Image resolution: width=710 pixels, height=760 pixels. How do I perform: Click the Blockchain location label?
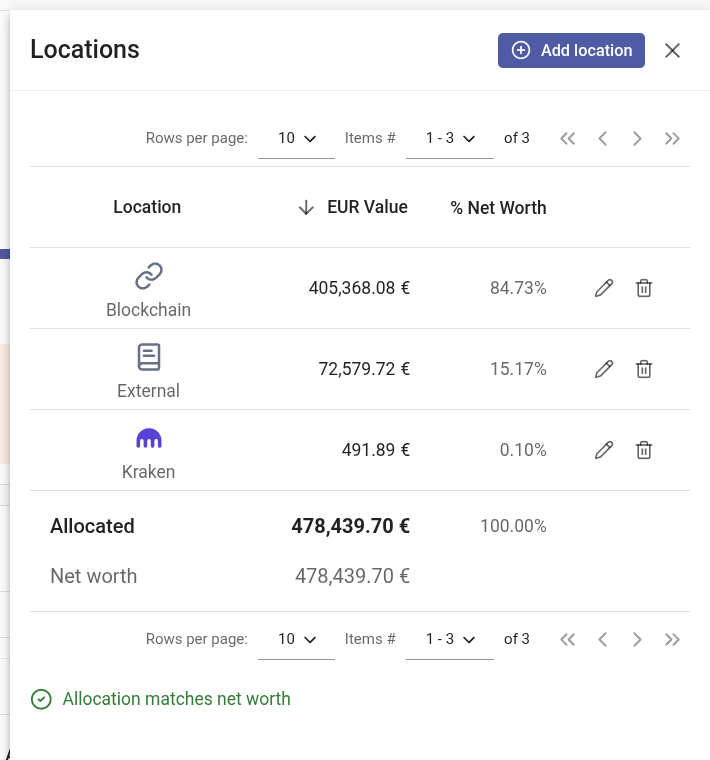pyautogui.click(x=148, y=310)
